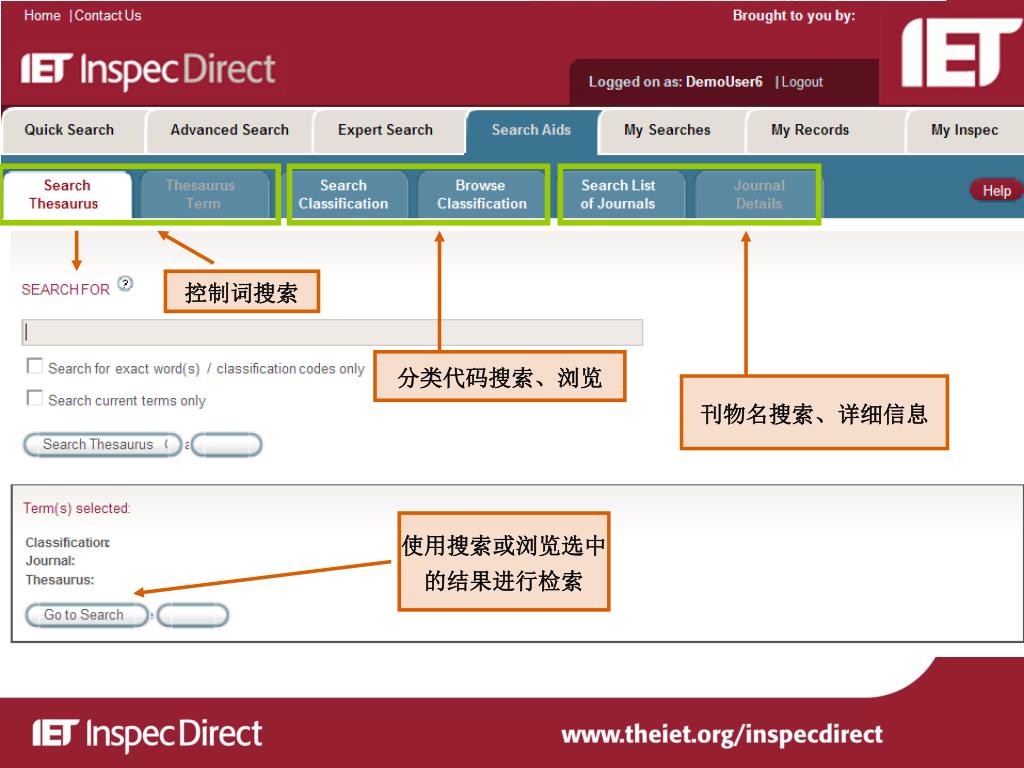Click the IET InspecDirect header logo
The image size is (1024, 768).
148,69
